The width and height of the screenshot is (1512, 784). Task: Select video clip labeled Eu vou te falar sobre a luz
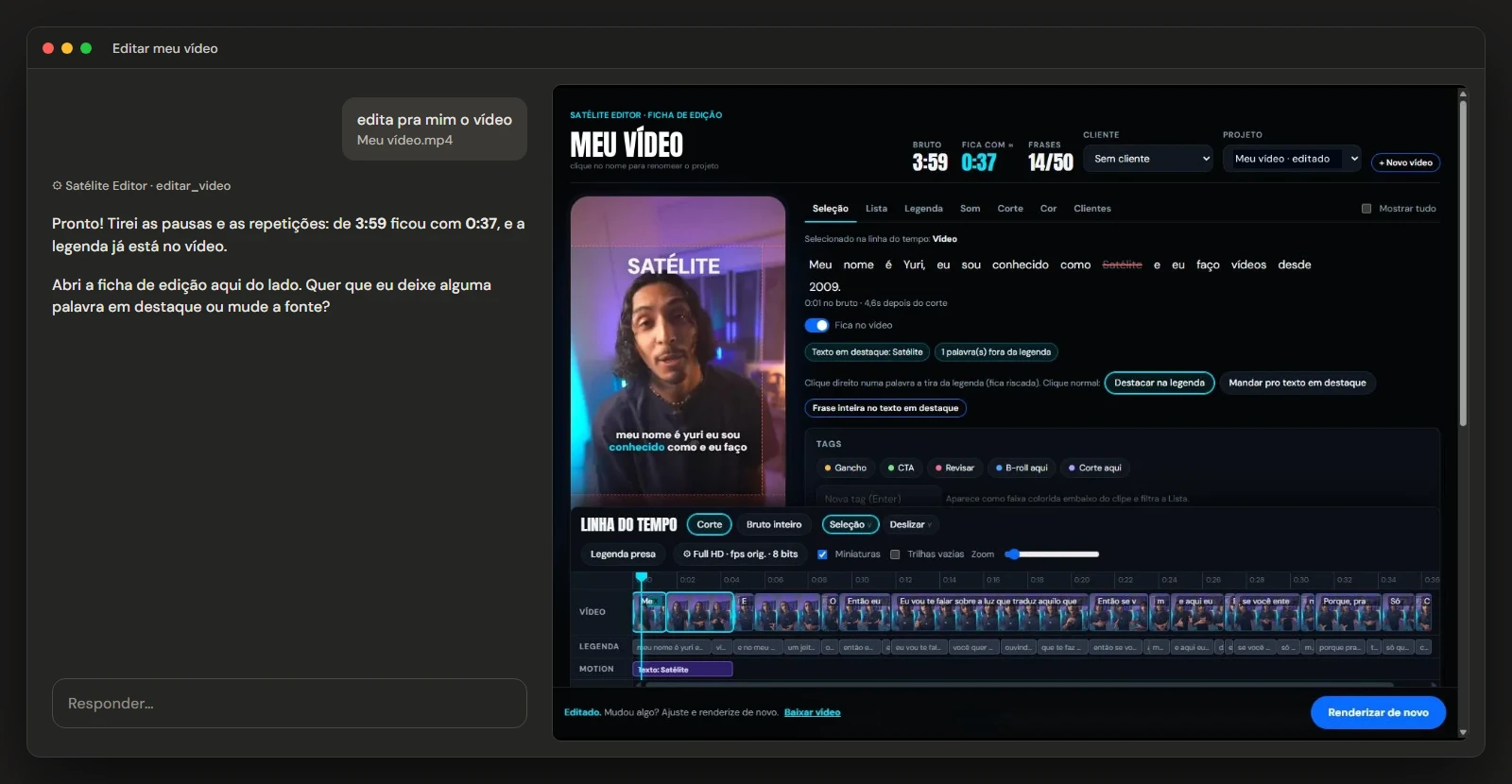coord(989,611)
